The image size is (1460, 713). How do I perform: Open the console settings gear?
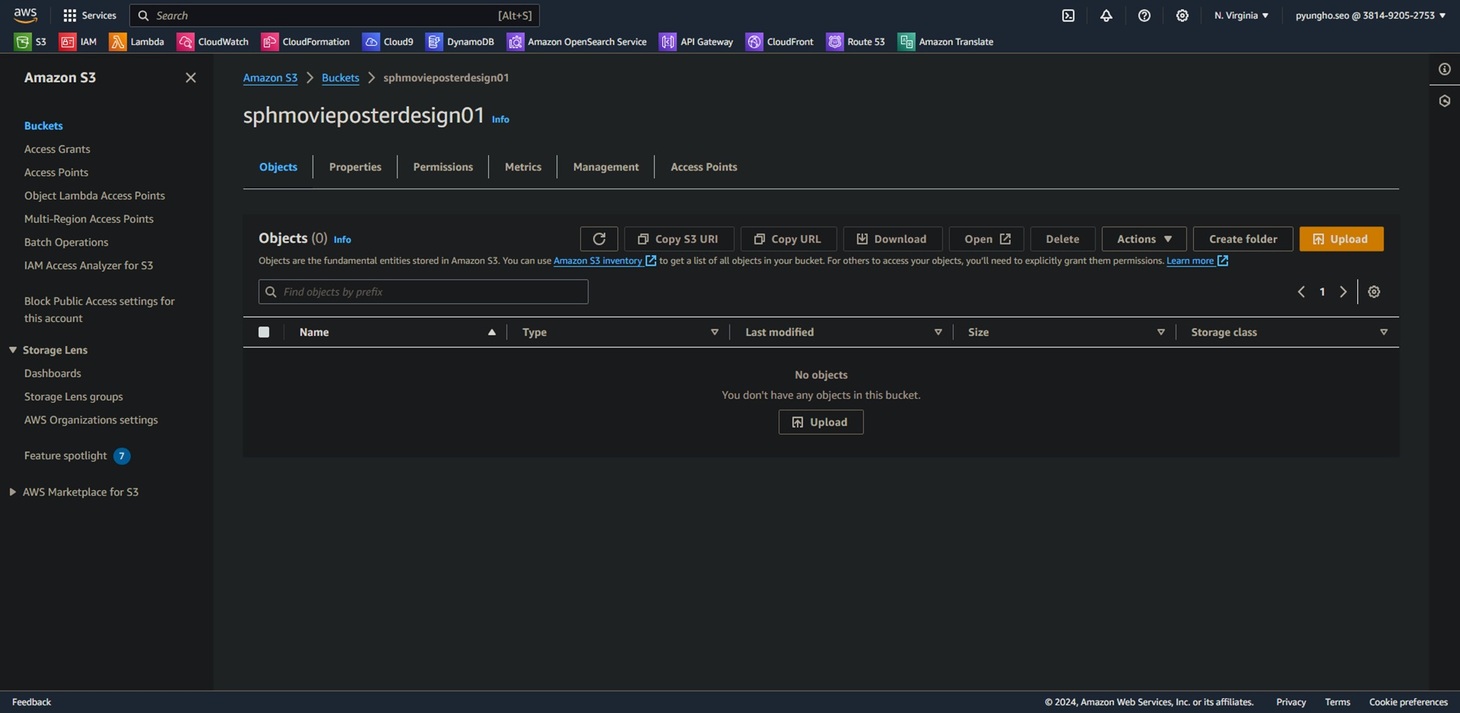[x=1182, y=15]
